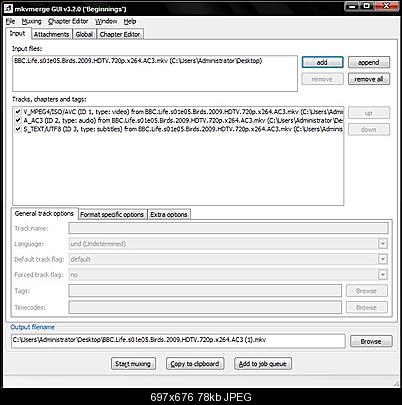Uncheck the S_TEXT/UTF8 subtitles track

coord(18,129)
